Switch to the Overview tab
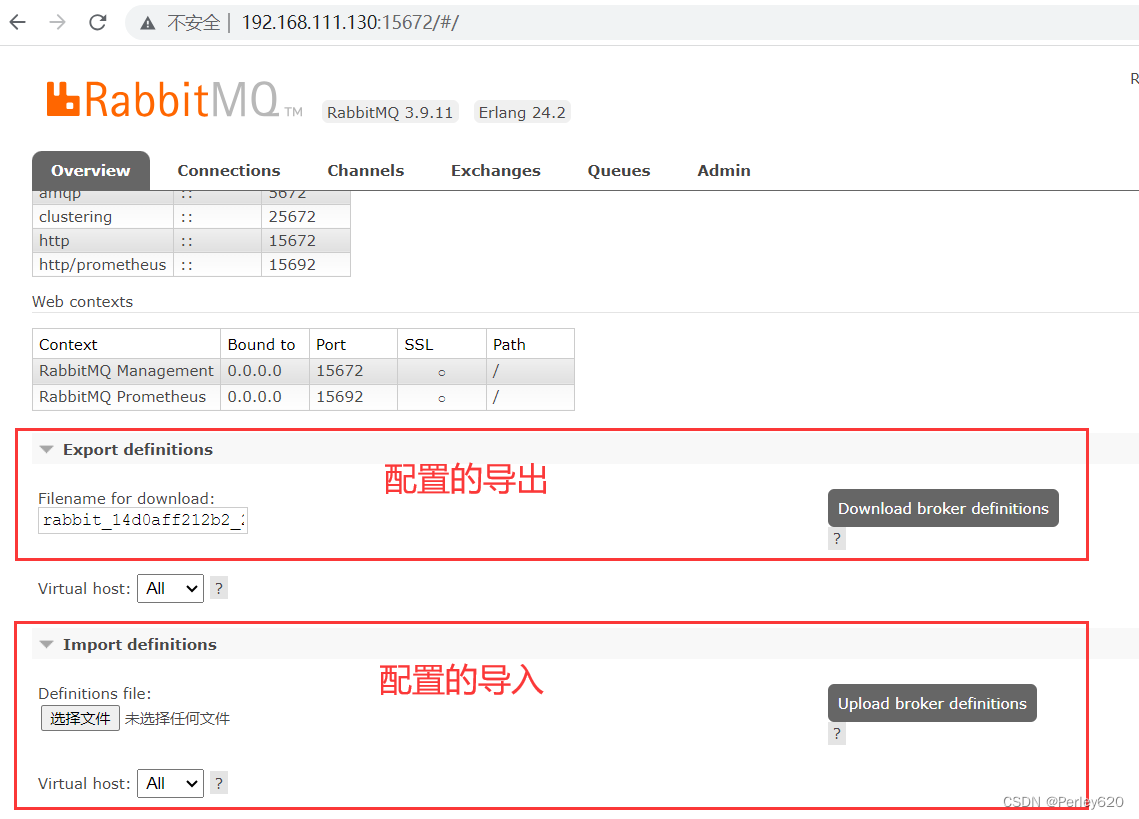Image resolution: width=1139 pixels, height=819 pixels. (x=91, y=171)
